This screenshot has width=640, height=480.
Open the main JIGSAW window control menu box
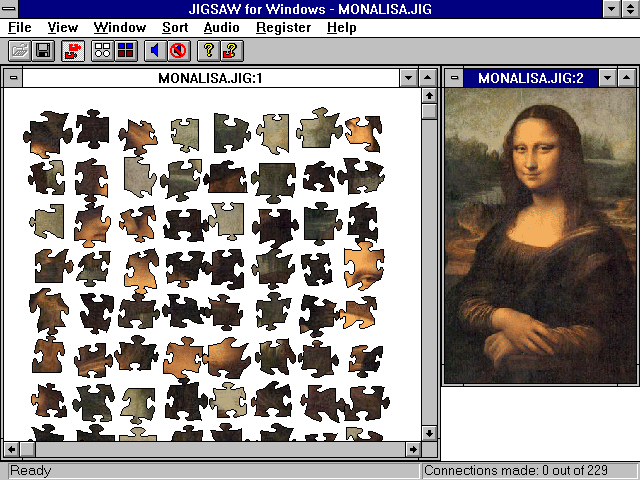click(9, 9)
